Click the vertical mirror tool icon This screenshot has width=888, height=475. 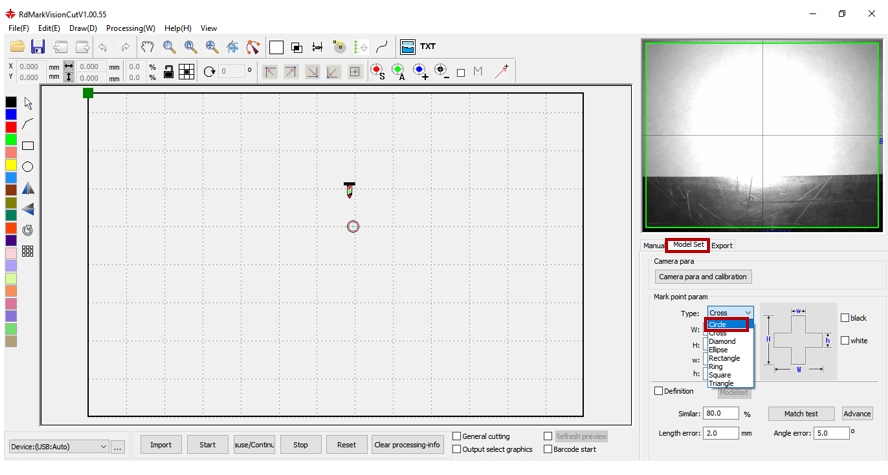click(28, 209)
